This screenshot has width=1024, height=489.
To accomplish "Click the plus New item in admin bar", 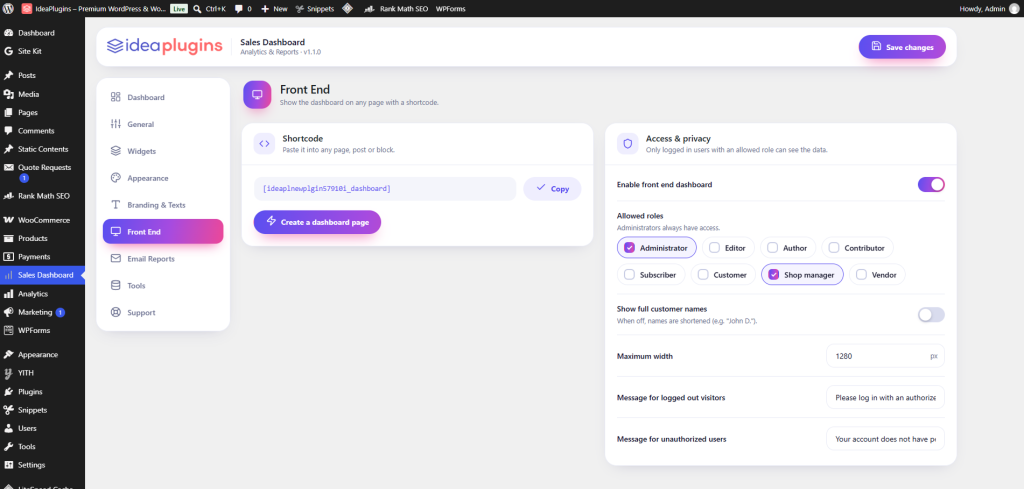I will tap(274, 9).
